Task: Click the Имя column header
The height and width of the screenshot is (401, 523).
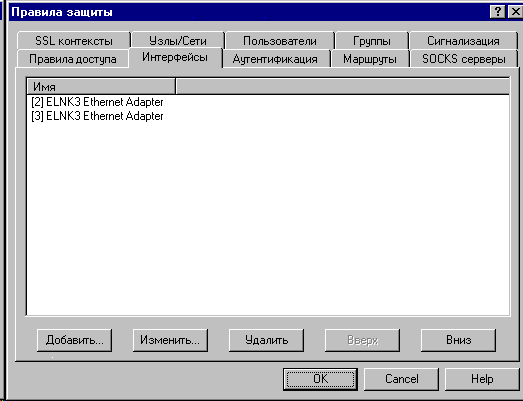Action: [x=101, y=87]
